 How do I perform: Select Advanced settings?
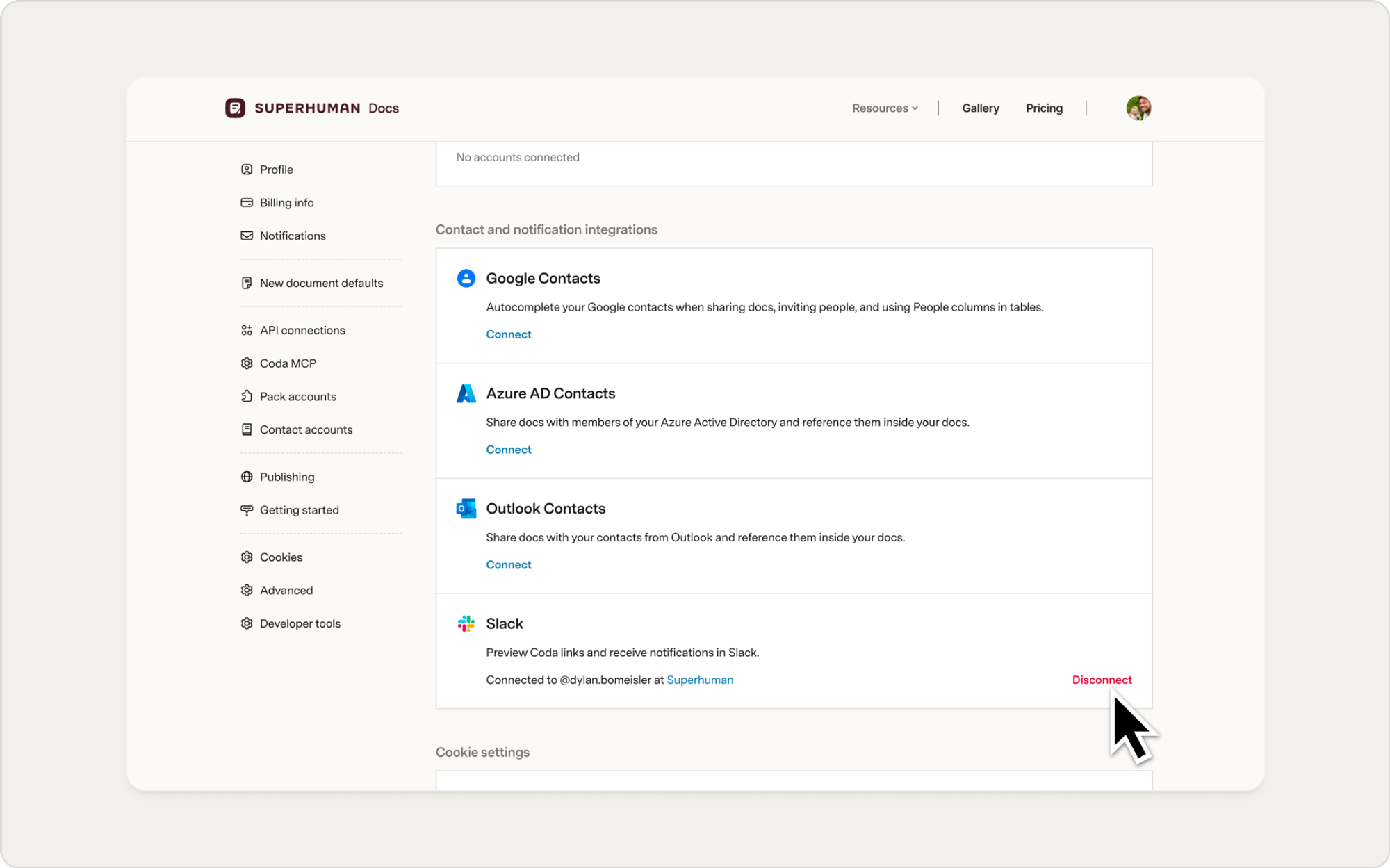tap(286, 590)
